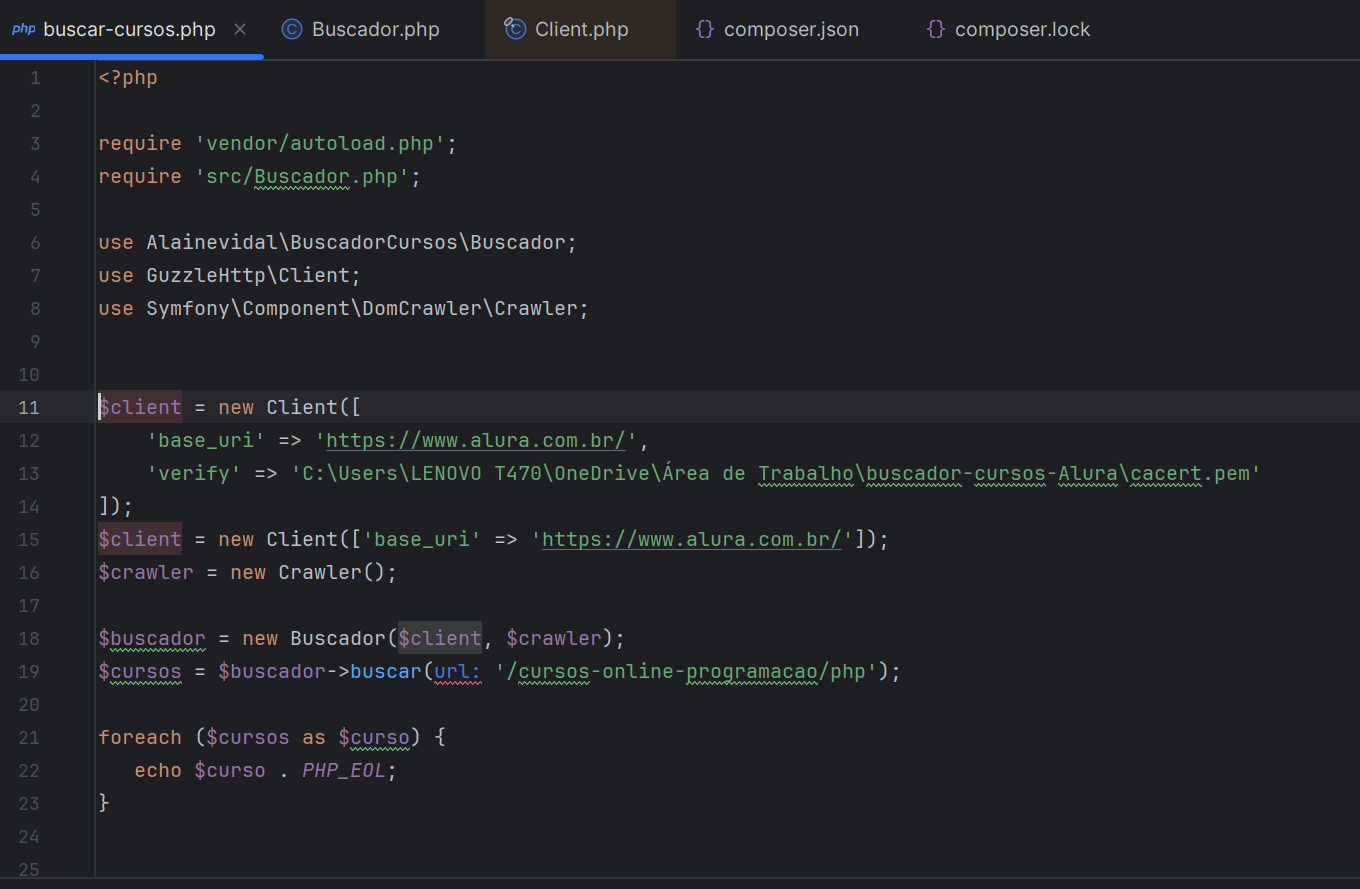Click the url: parameter hint

[458, 671]
